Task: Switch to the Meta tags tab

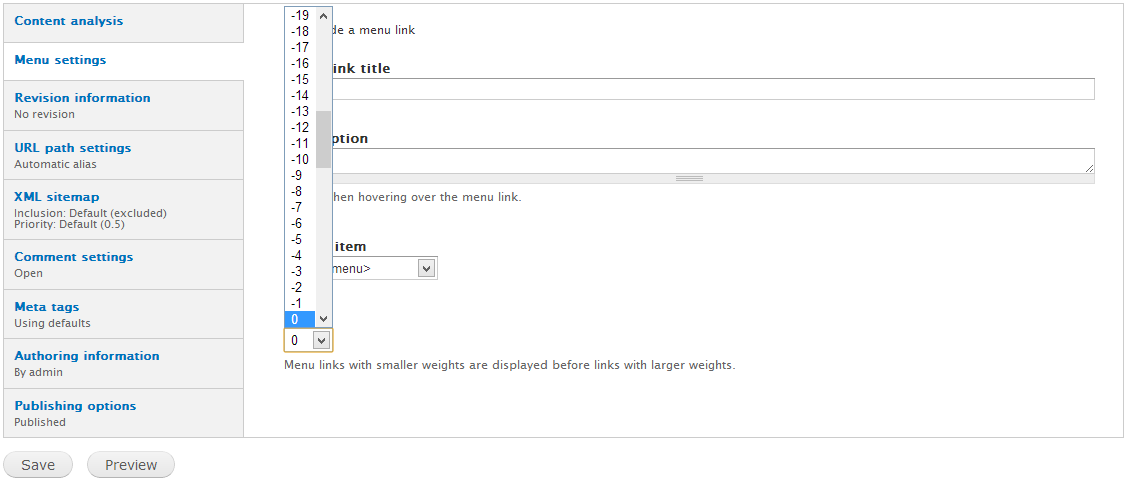Action: click(47, 307)
